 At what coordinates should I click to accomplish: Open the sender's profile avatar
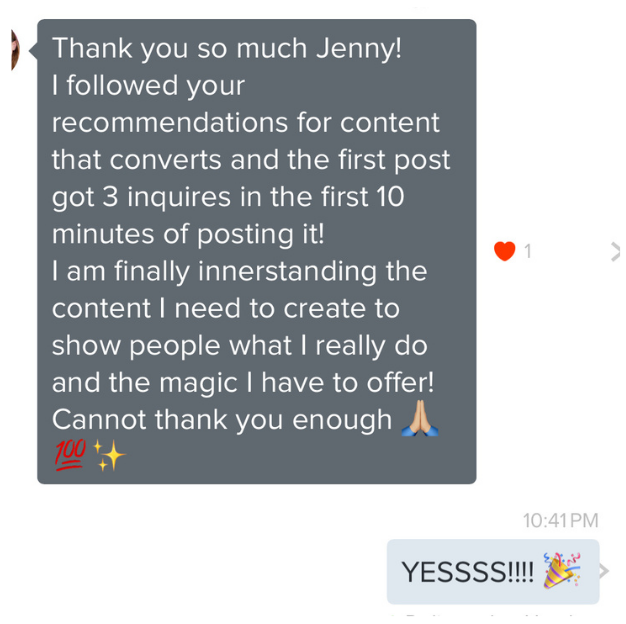(x=15, y=50)
